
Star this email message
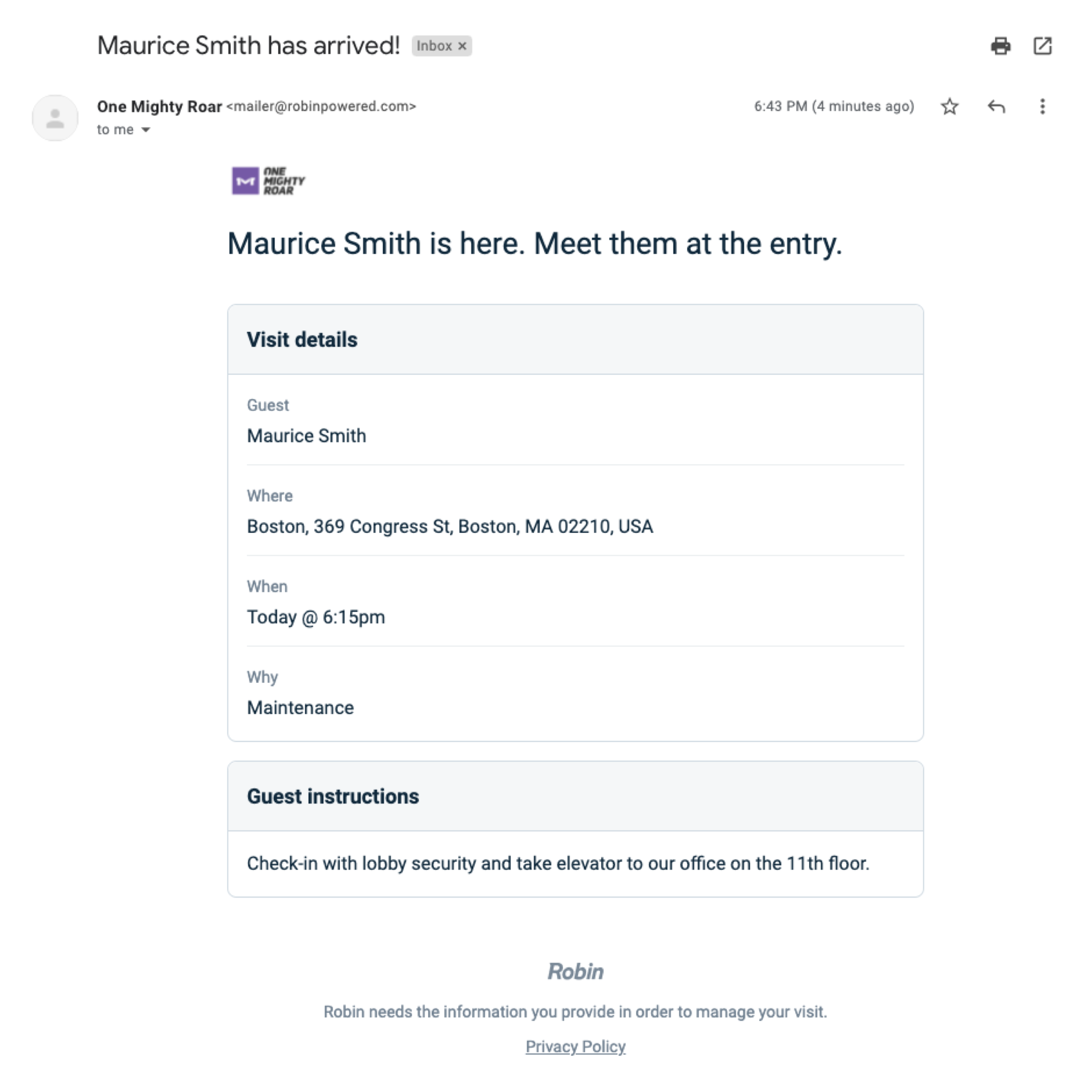click(x=950, y=106)
